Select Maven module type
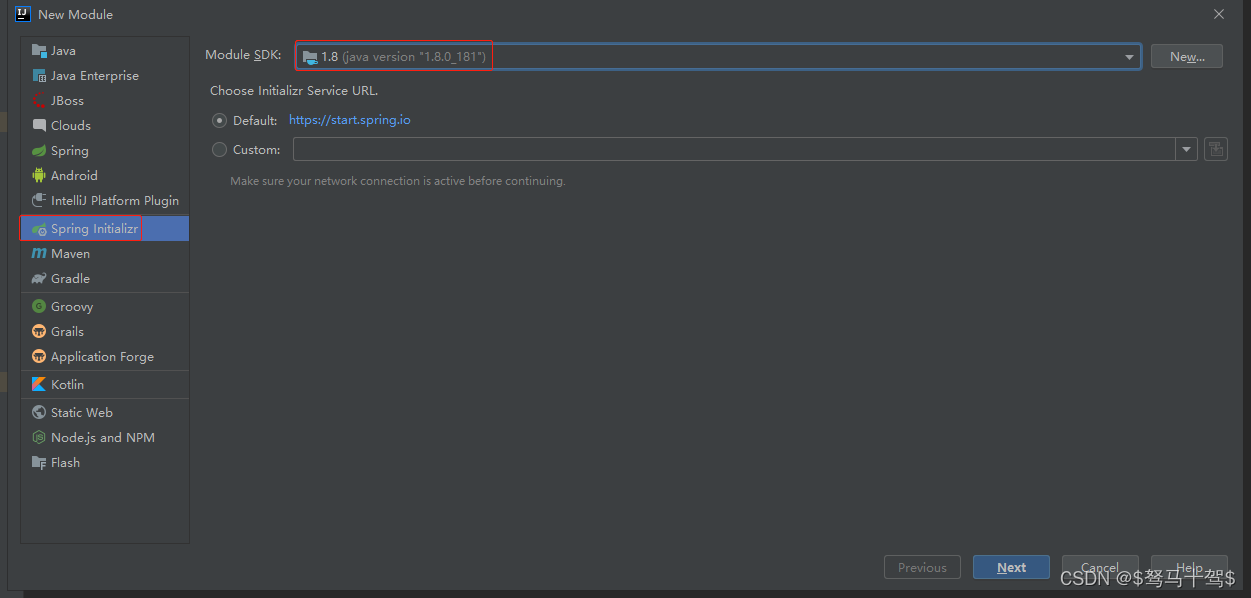 coord(105,254)
